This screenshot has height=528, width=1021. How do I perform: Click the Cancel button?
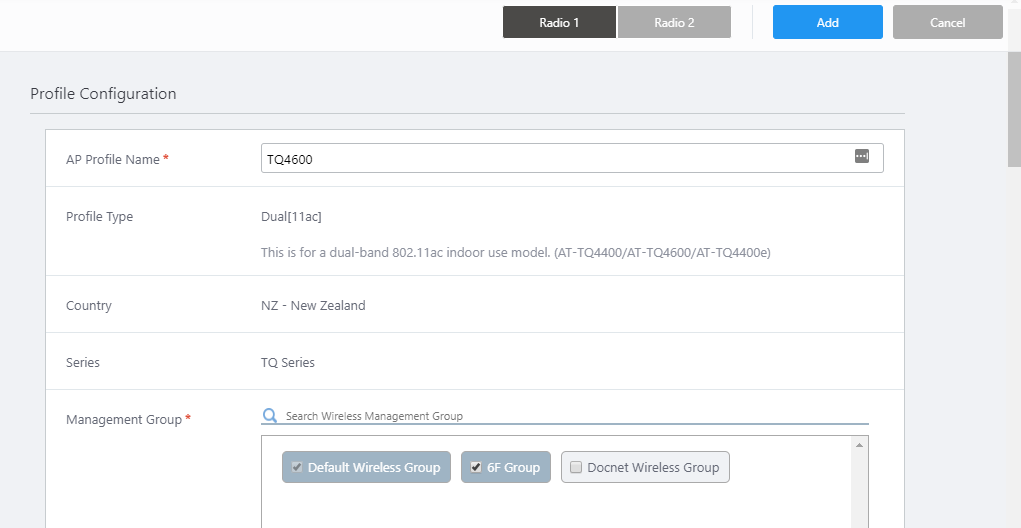click(x=947, y=22)
